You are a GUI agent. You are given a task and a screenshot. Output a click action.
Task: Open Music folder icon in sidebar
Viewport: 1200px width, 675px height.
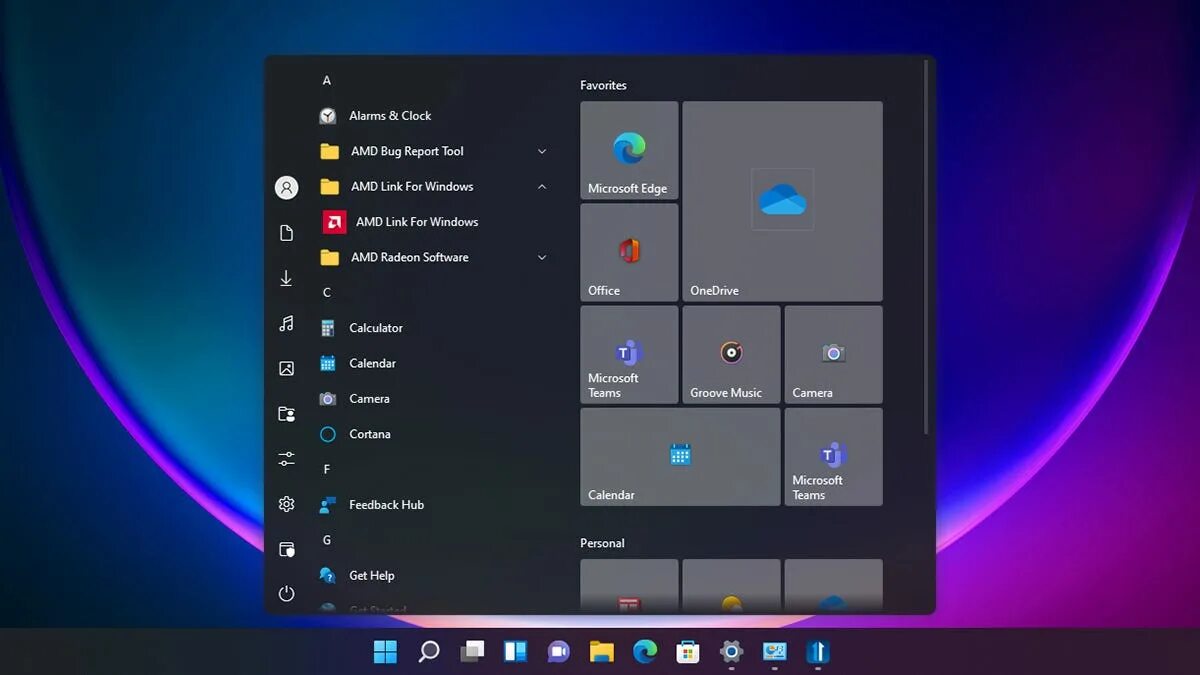point(286,323)
